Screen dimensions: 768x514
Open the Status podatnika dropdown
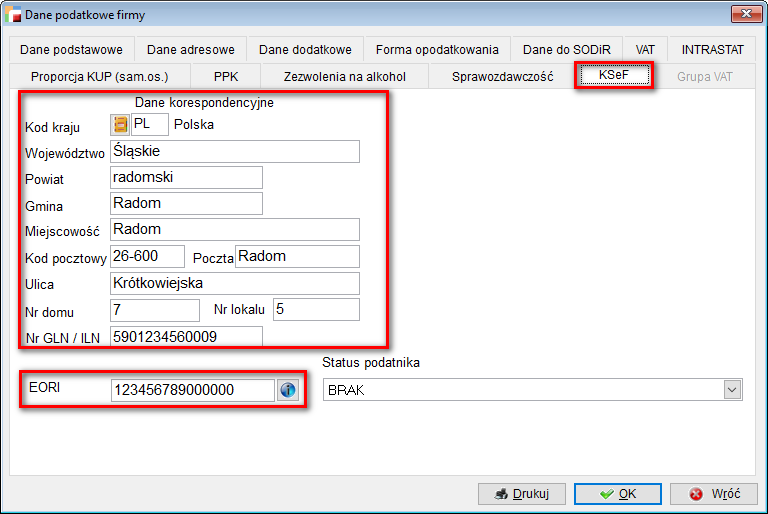(x=732, y=390)
